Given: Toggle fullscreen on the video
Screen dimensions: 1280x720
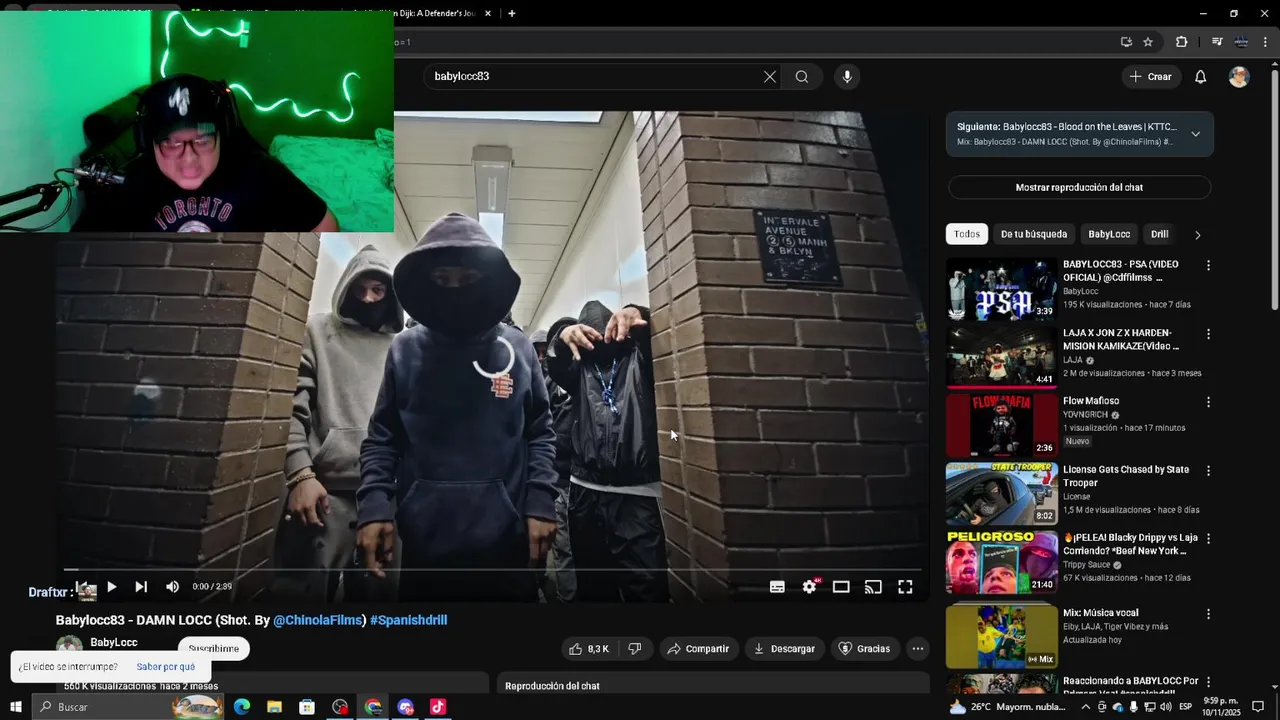Looking at the screenshot, I should point(905,587).
